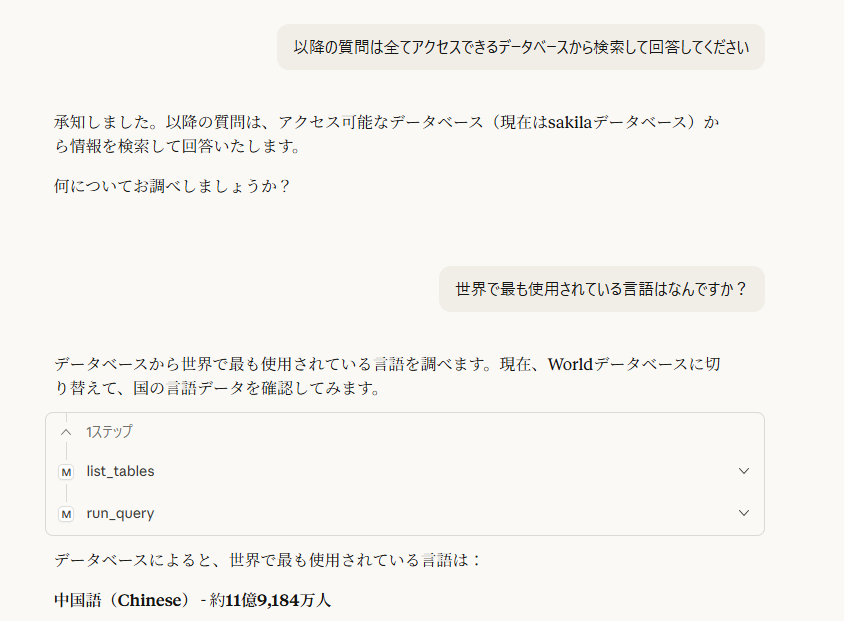Collapse the 1ステップ steps section chevron
Screen dimensions: 844x621
[x=66, y=432]
